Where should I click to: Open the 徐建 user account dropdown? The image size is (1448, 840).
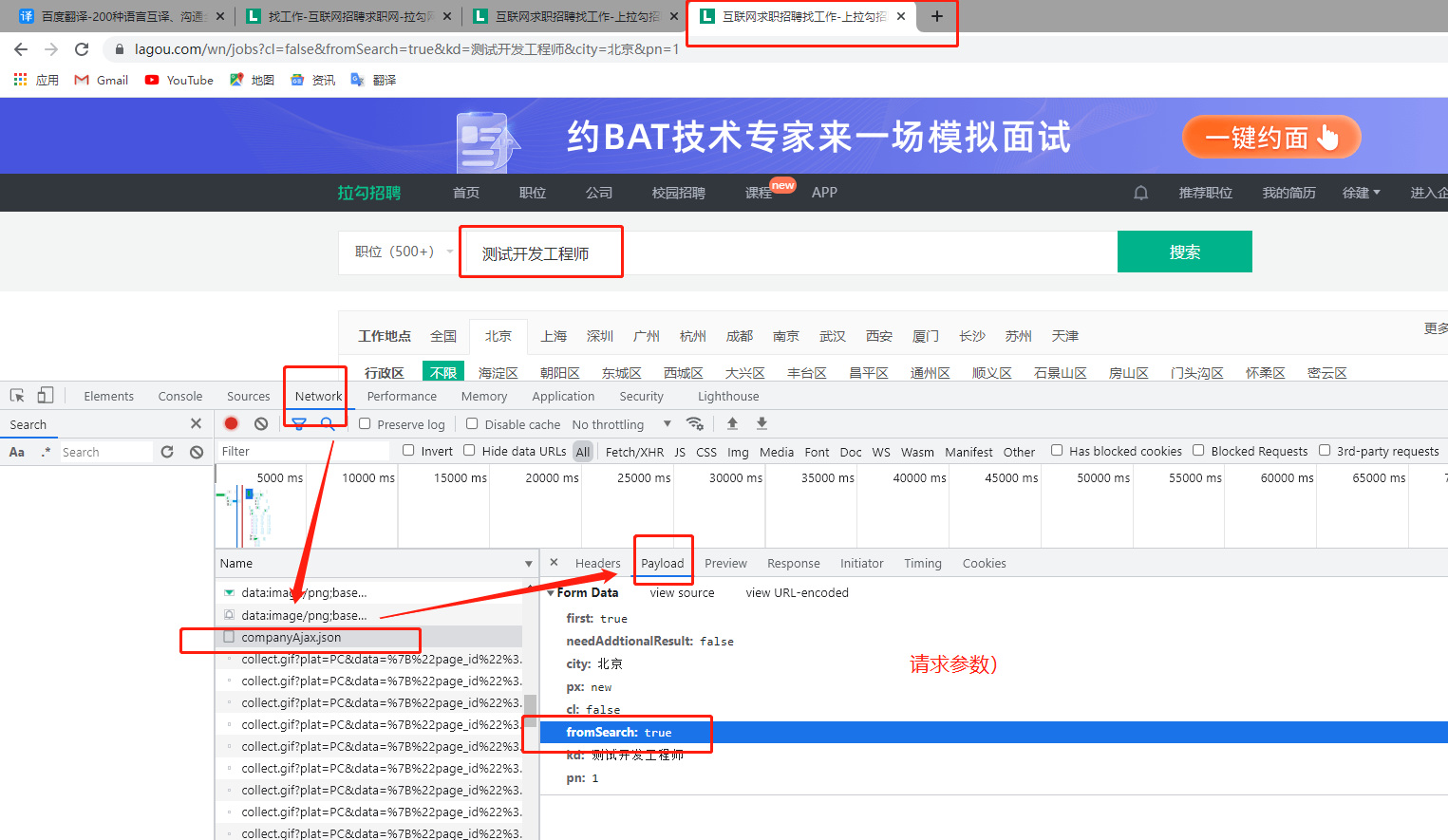pyautogui.click(x=1361, y=193)
